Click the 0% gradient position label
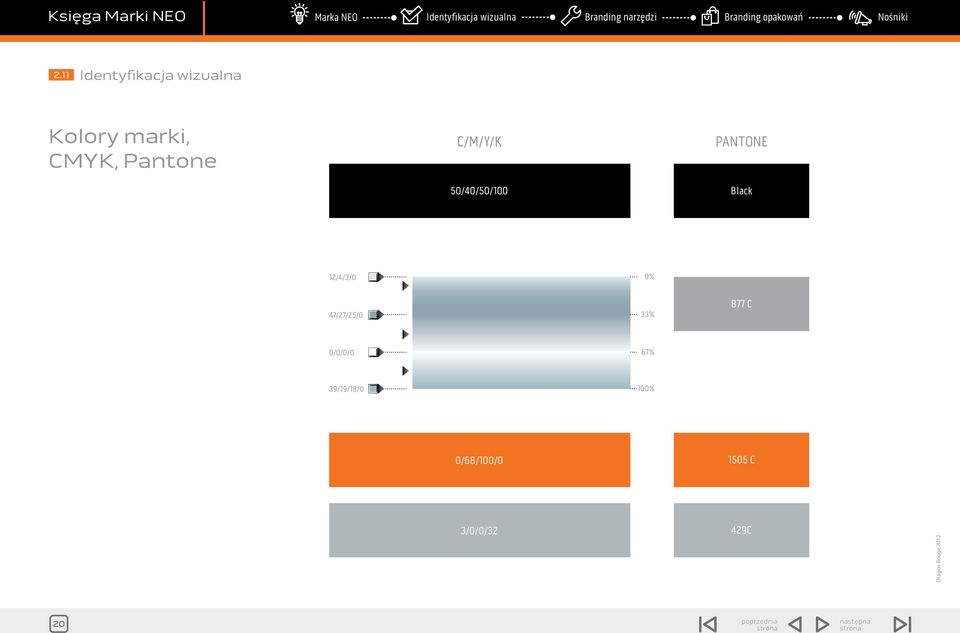Screen dimensions: 960x633 click(x=649, y=277)
